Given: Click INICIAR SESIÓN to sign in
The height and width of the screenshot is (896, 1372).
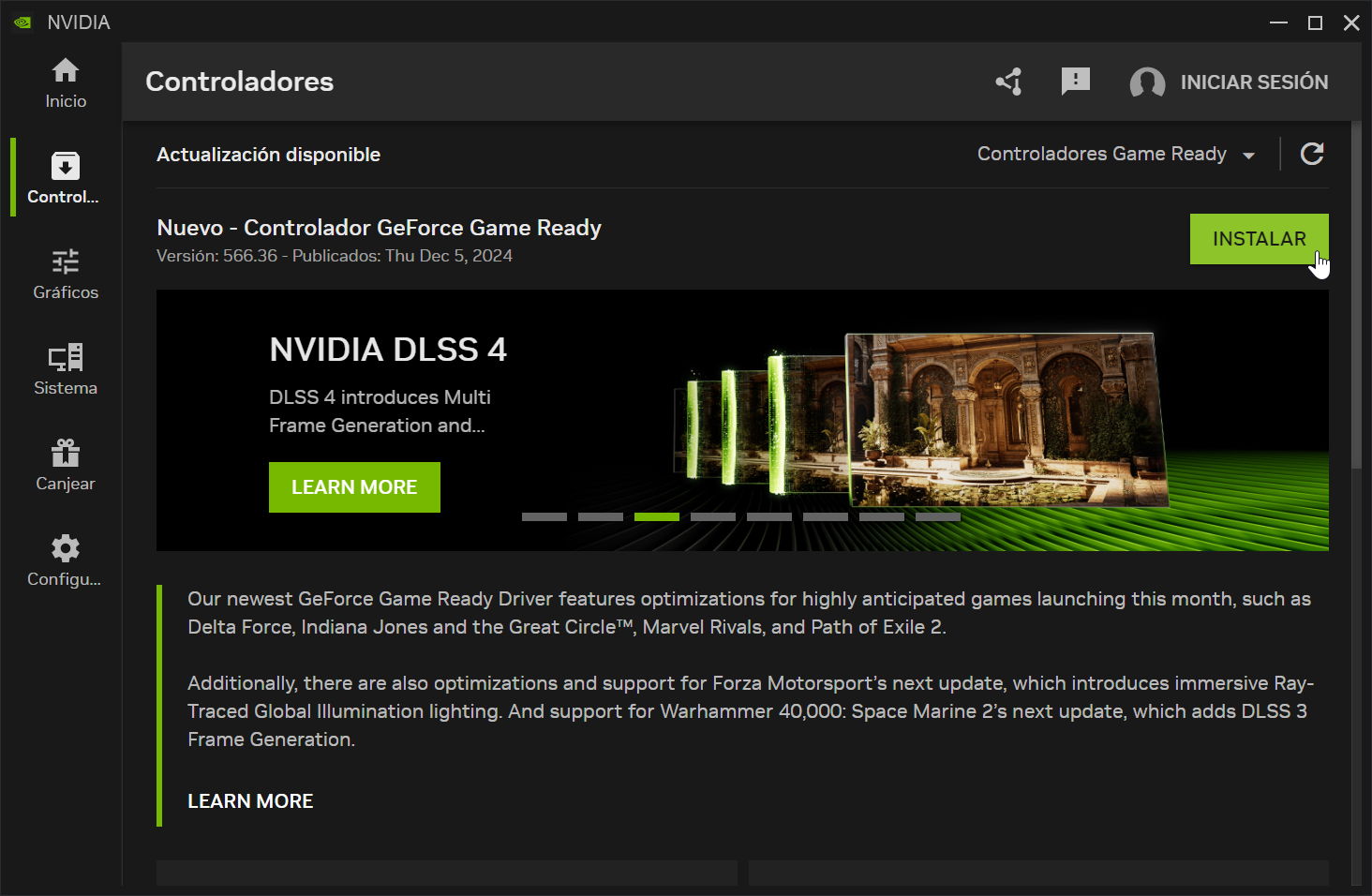Looking at the screenshot, I should coord(1254,82).
